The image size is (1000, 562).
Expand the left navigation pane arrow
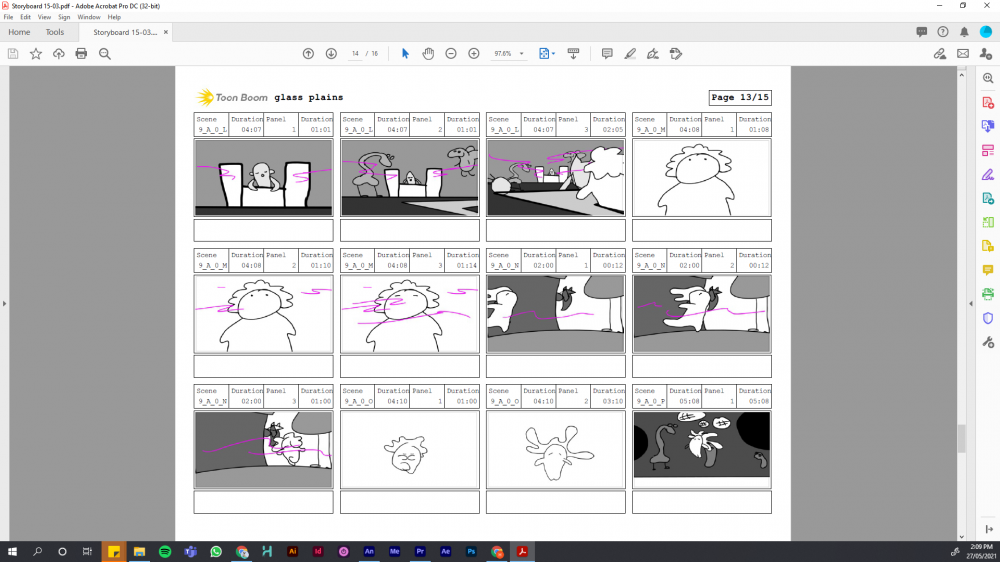coord(4,303)
